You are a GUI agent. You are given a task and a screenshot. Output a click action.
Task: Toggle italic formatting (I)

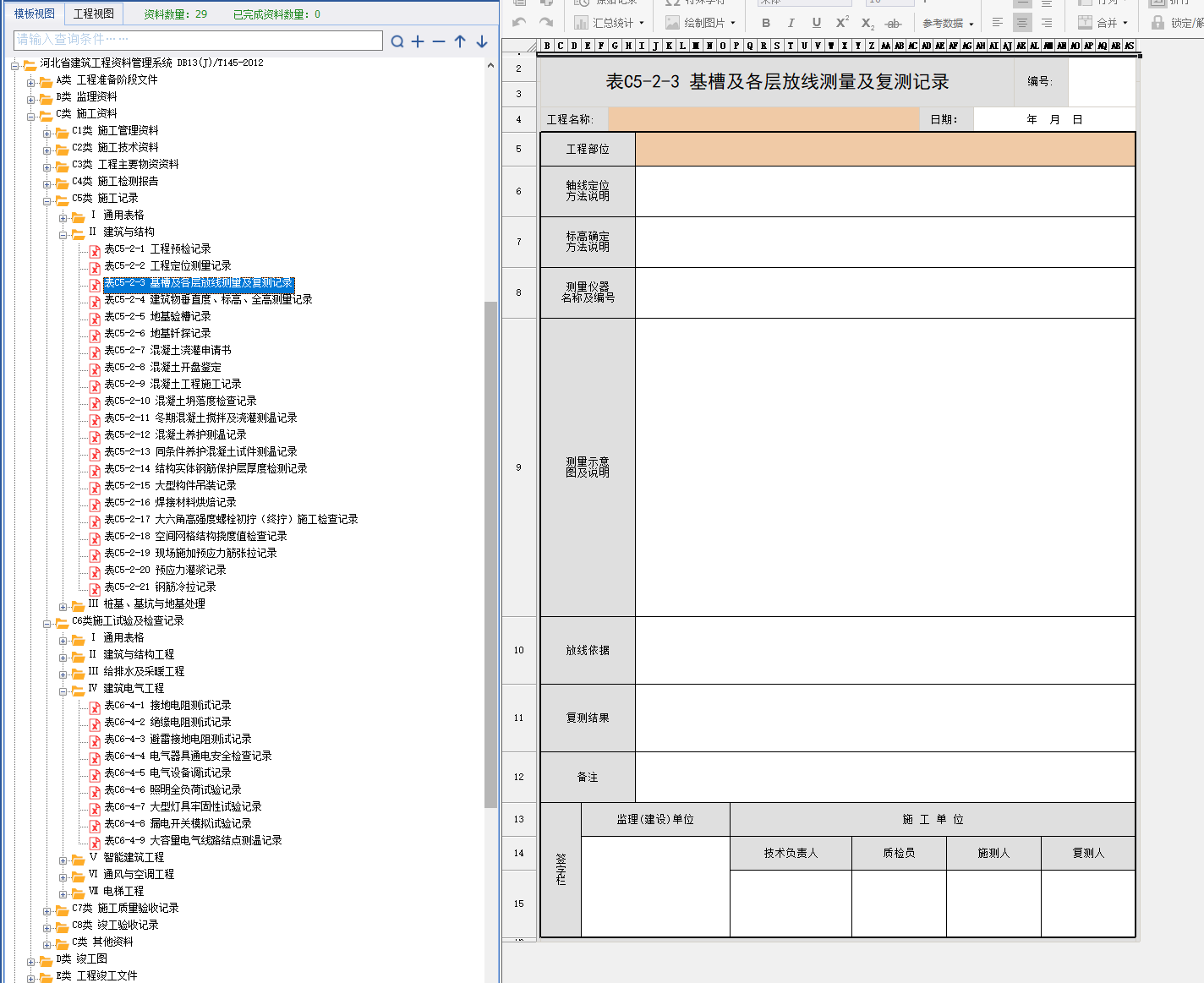[791, 23]
